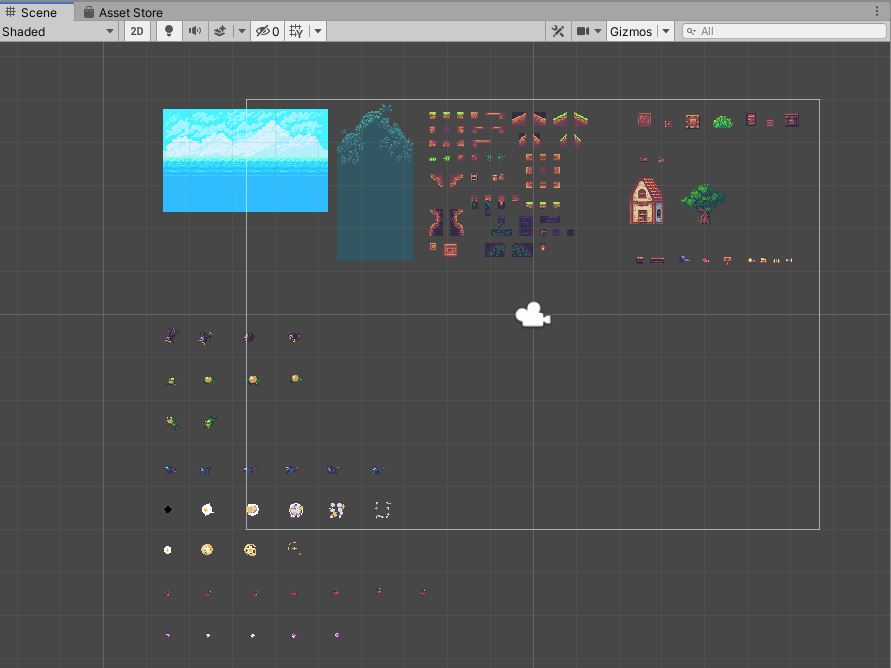The height and width of the screenshot is (668, 891).
Task: Select the black diamond effect frame
Action: 168,510
